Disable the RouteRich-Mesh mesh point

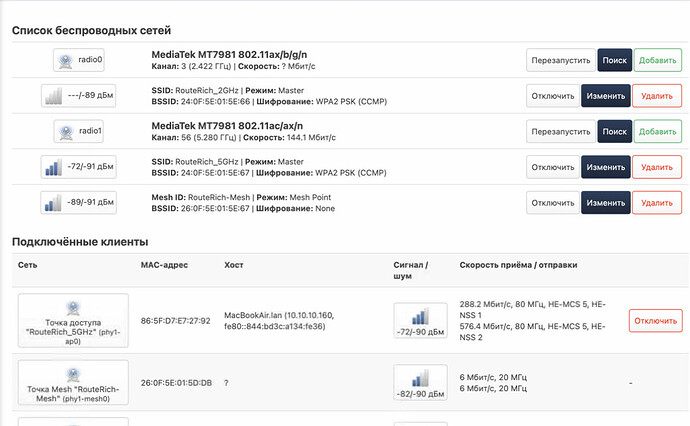[553, 203]
